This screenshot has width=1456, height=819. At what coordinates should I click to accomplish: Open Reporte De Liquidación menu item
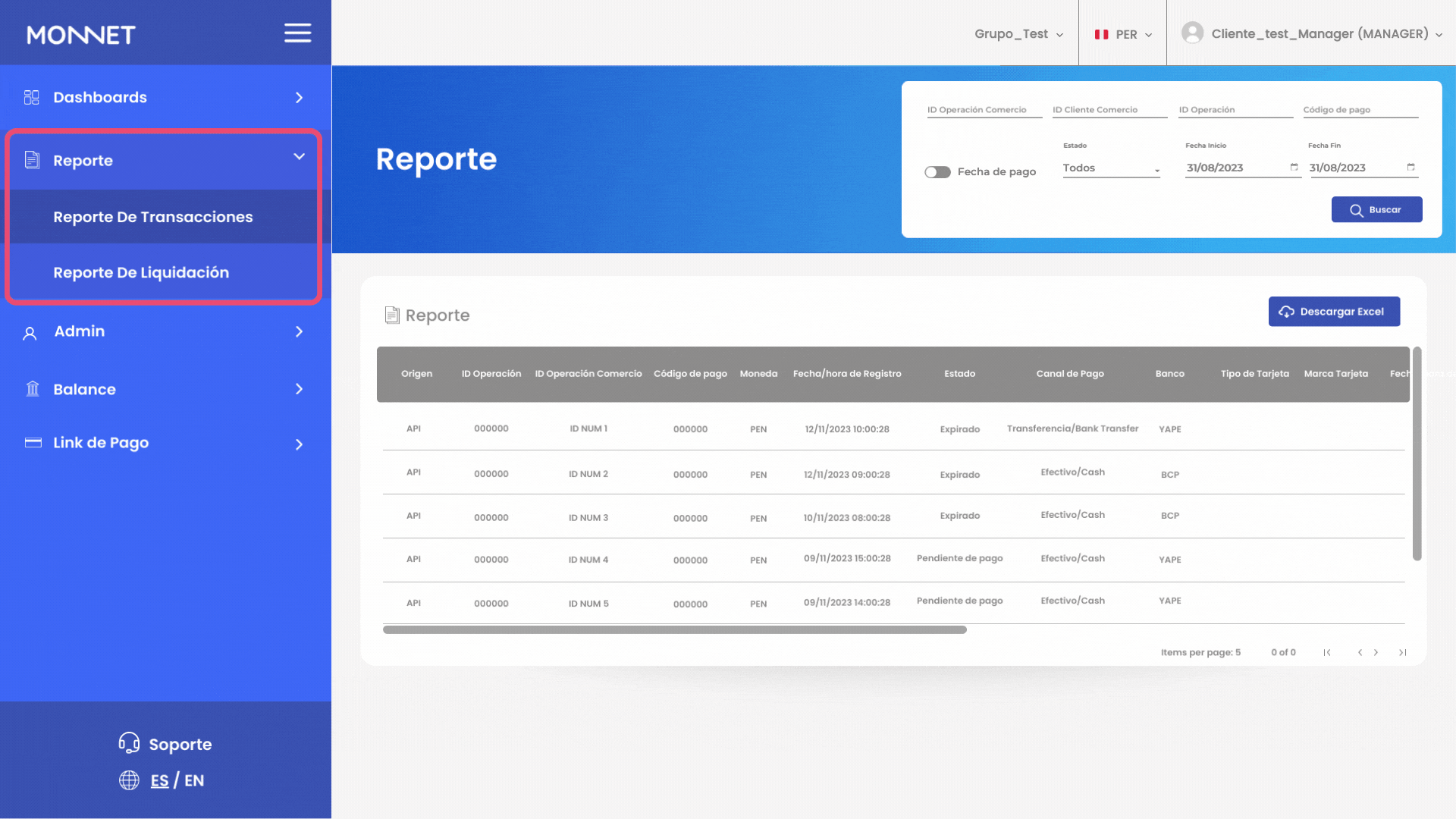tap(141, 272)
